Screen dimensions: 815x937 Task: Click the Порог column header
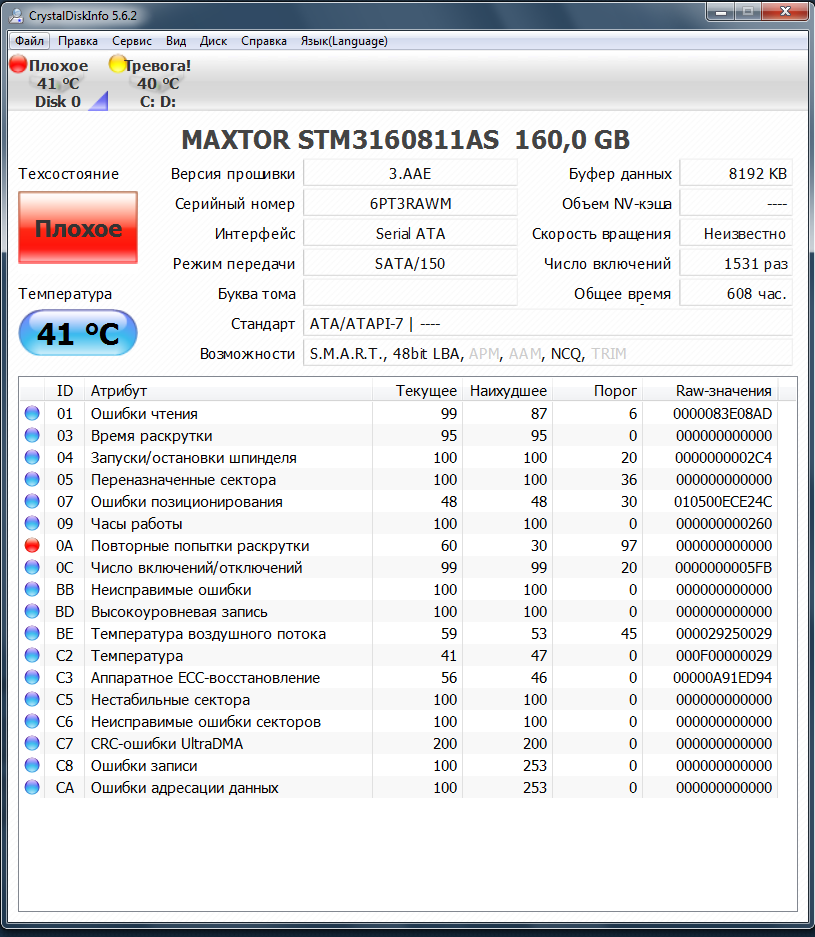pyautogui.click(x=598, y=391)
